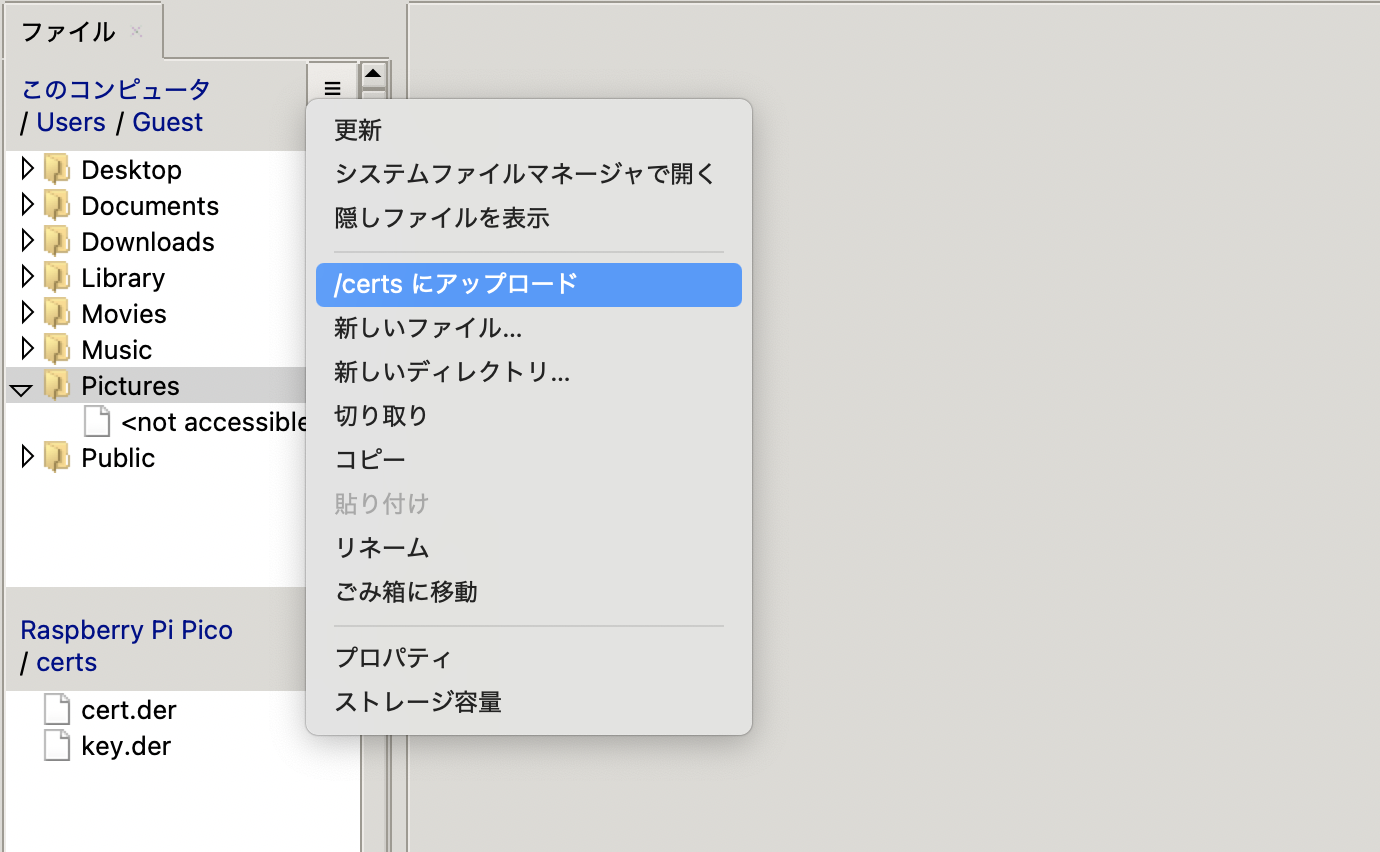Click the Public folder icon
The image size is (1380, 852).
(57, 458)
